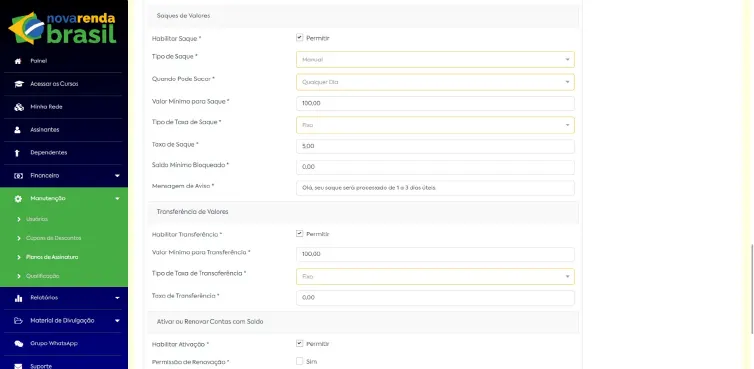Click the Taxa de Saque field
The width and height of the screenshot is (754, 369).
(435, 146)
